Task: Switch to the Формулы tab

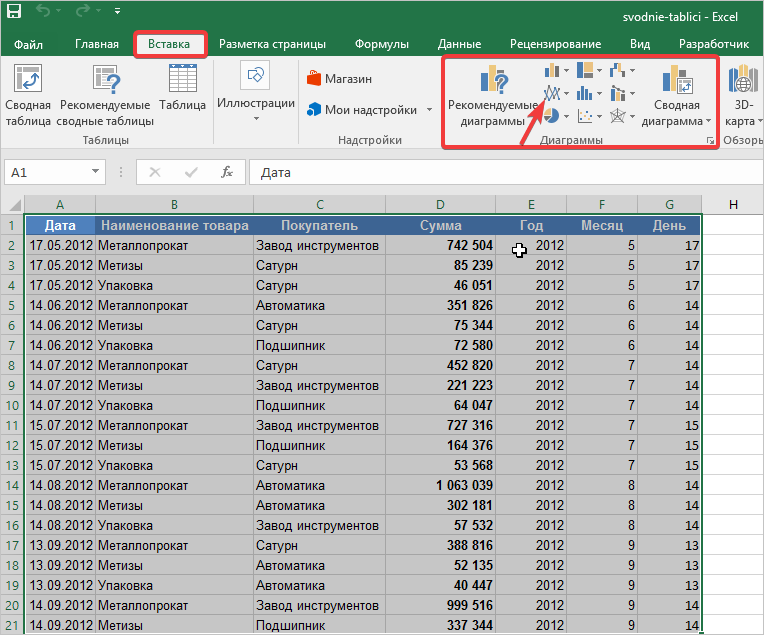Action: pyautogui.click(x=381, y=44)
